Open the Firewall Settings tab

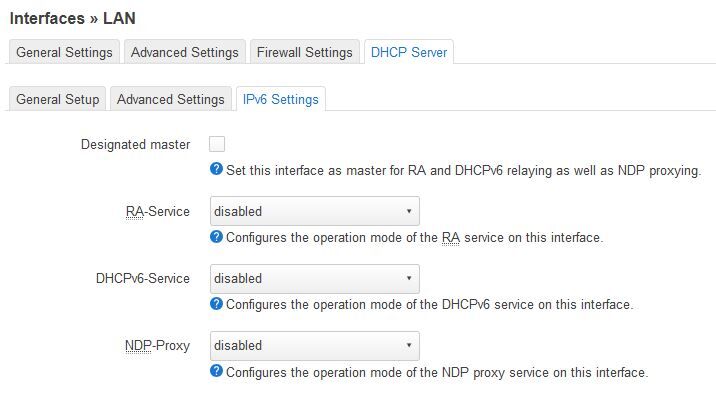(x=305, y=52)
